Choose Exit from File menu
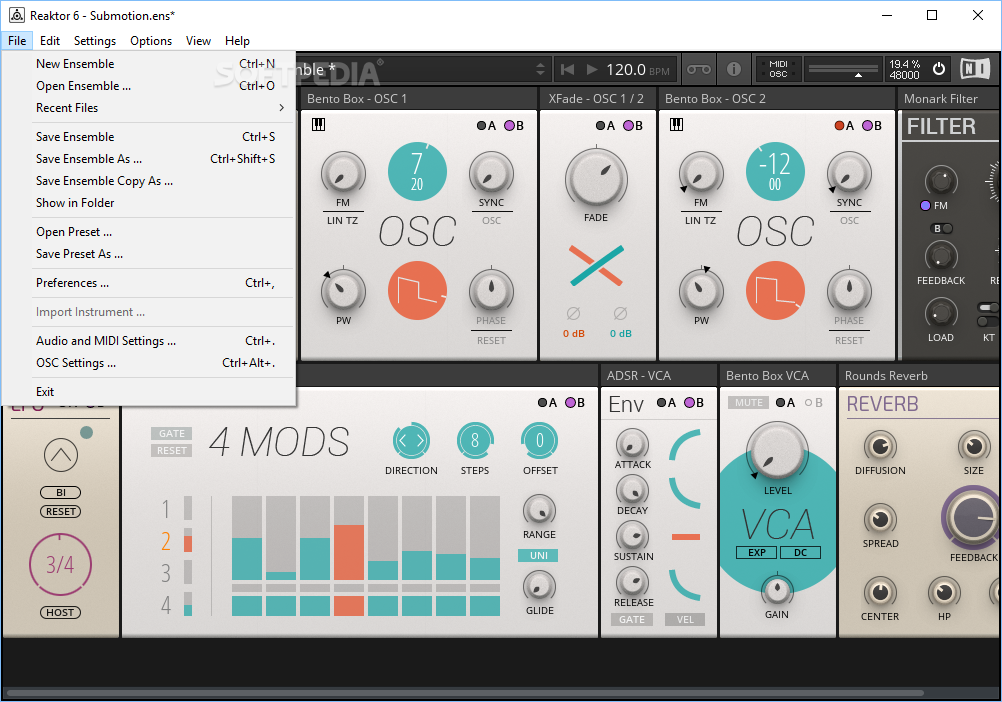This screenshot has width=1002, height=702. (x=149, y=392)
